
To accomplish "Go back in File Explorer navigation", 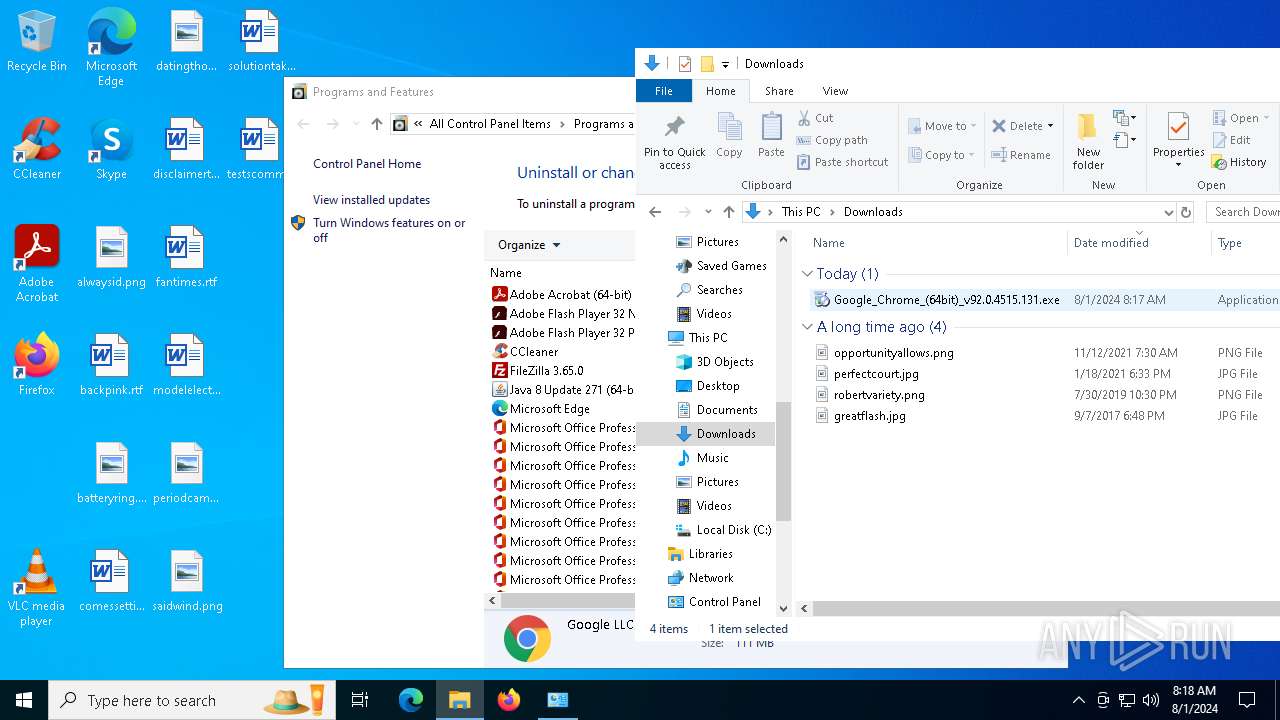I will pos(655,212).
